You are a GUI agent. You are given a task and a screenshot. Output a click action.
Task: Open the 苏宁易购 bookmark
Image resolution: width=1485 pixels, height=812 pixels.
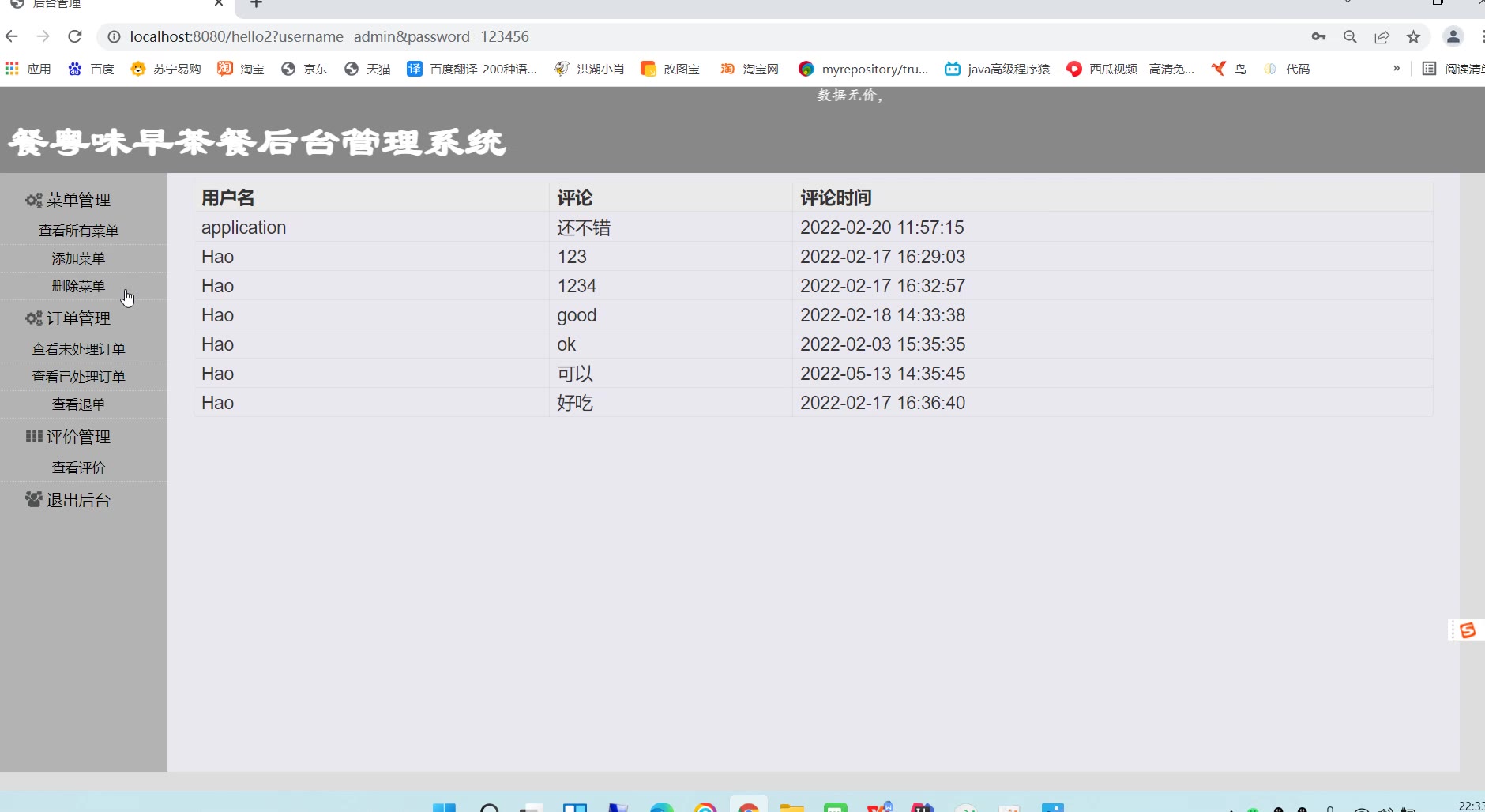166,69
